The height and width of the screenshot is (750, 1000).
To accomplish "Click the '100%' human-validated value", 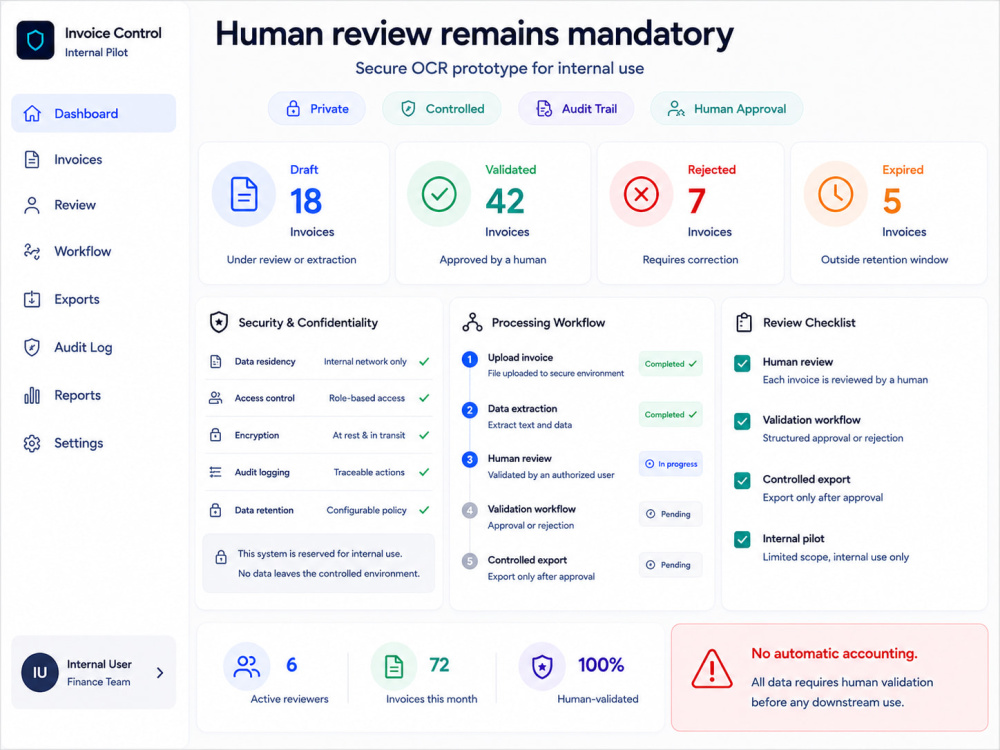I will point(601,665).
